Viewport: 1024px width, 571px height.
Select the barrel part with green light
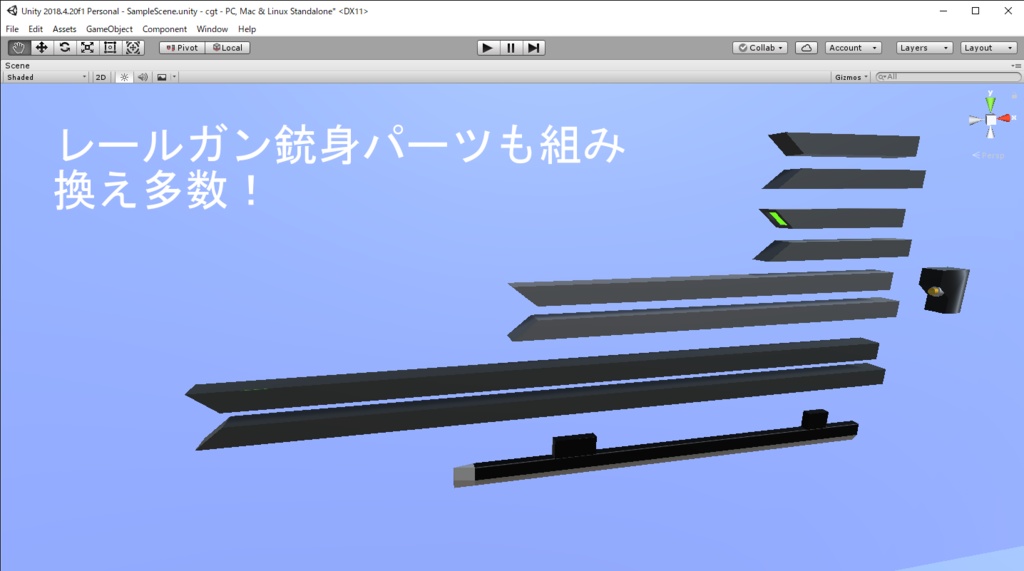[833, 218]
